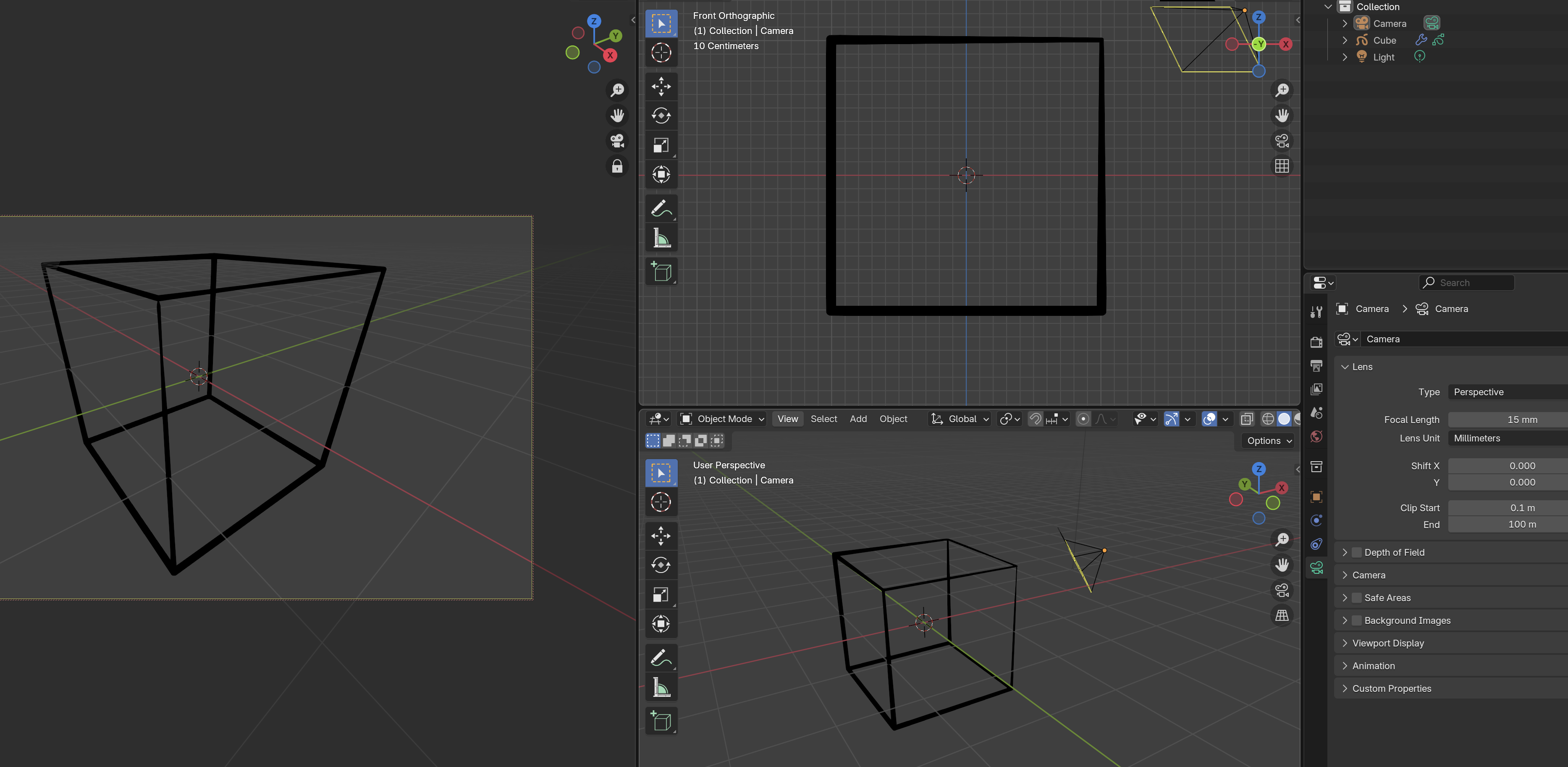The height and width of the screenshot is (767, 1568).
Task: Select the Rotate tool in Front Orthographic viewport
Action: coord(661,116)
